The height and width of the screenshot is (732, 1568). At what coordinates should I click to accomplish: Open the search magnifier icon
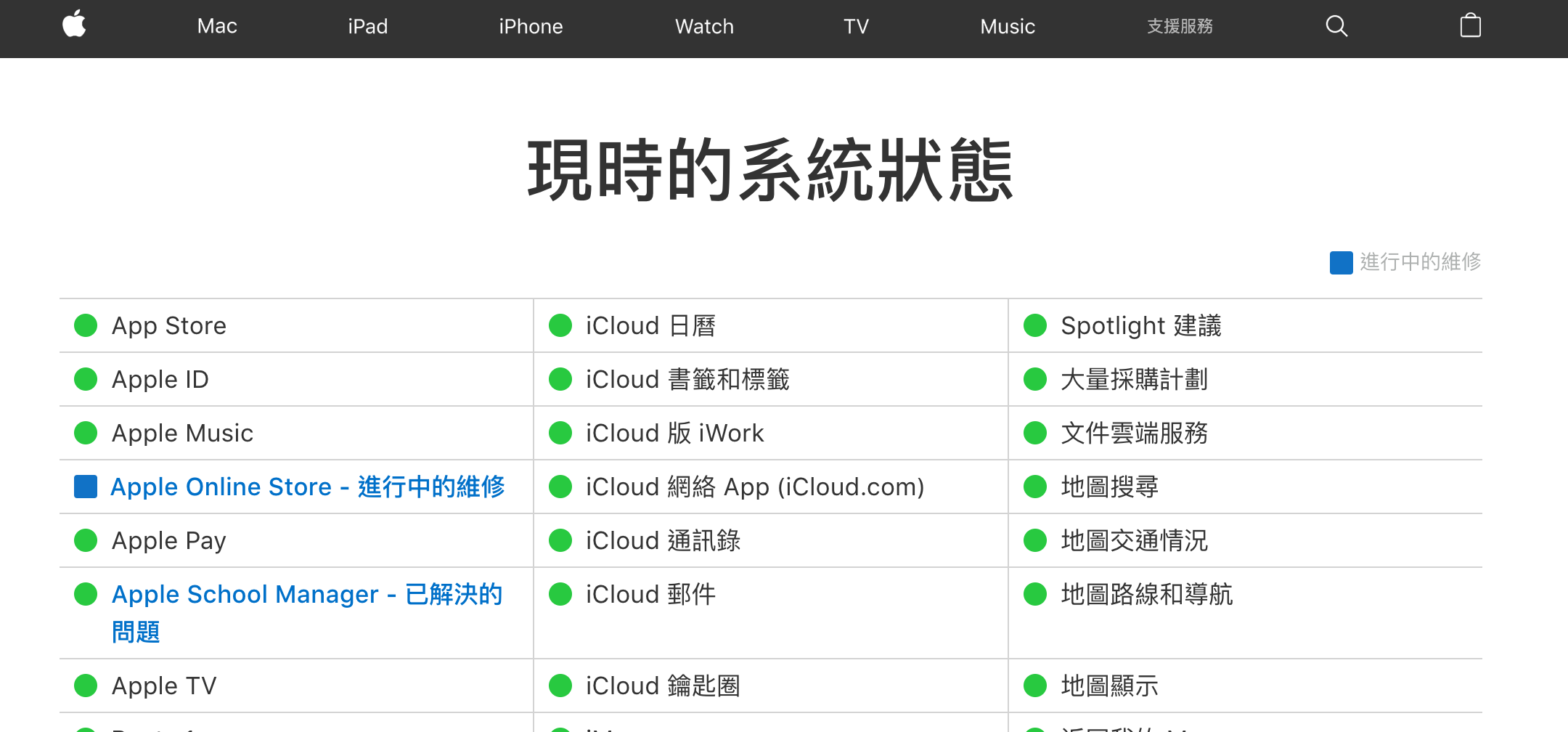1336,26
